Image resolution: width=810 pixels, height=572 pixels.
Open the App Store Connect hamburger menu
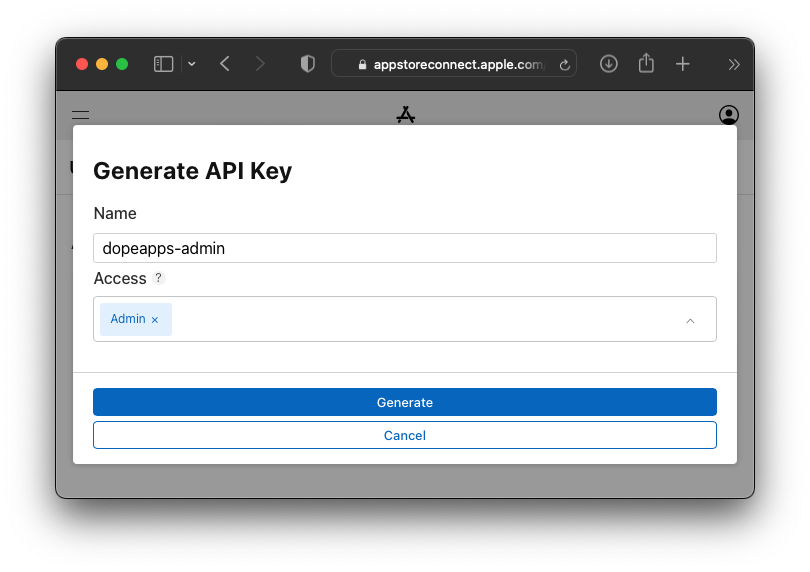tap(81, 115)
